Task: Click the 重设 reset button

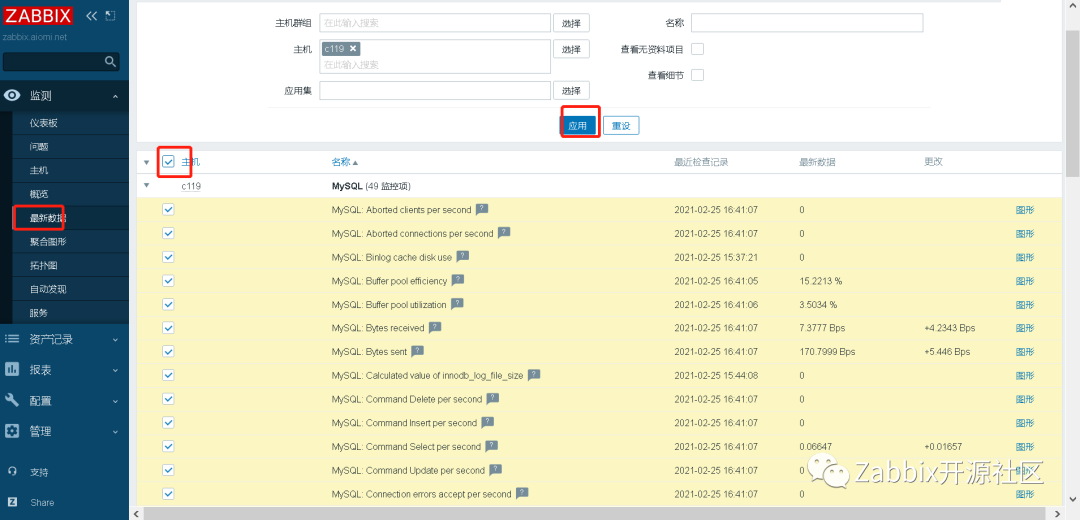Action: click(x=621, y=125)
